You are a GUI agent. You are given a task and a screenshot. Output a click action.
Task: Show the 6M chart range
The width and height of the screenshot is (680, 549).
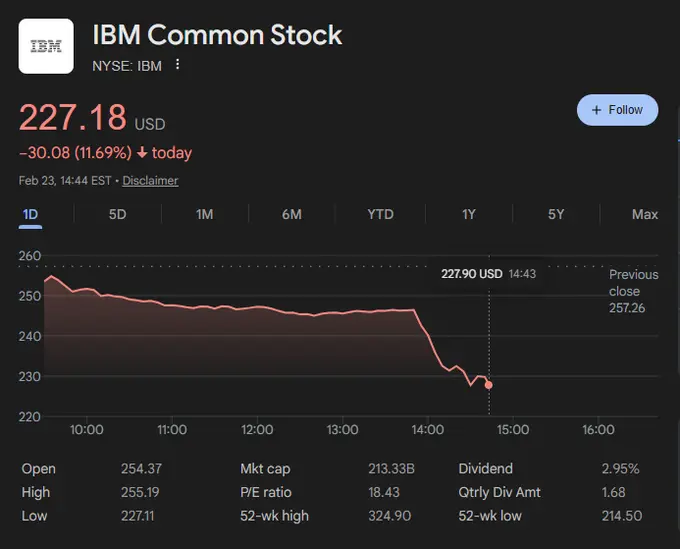click(x=292, y=214)
